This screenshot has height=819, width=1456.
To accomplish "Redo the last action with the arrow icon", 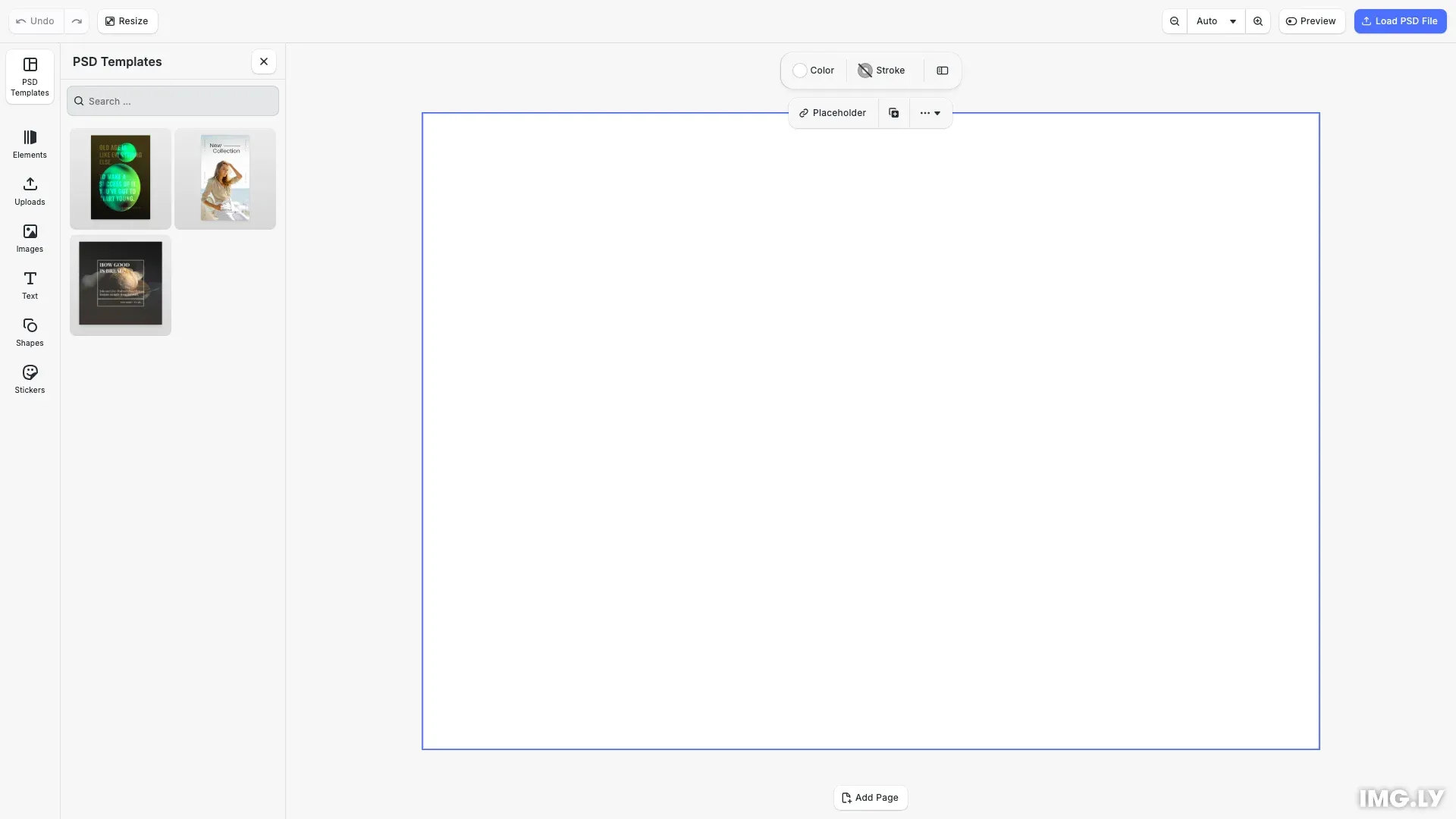I will pos(77,21).
